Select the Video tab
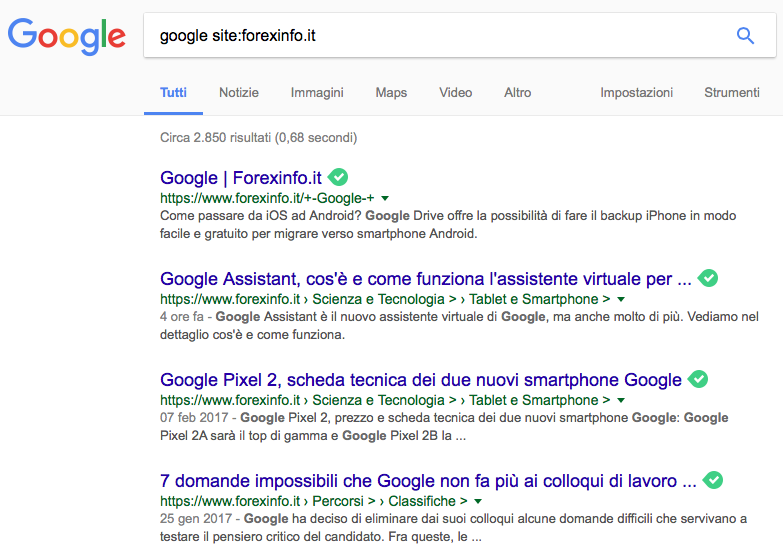 (455, 92)
